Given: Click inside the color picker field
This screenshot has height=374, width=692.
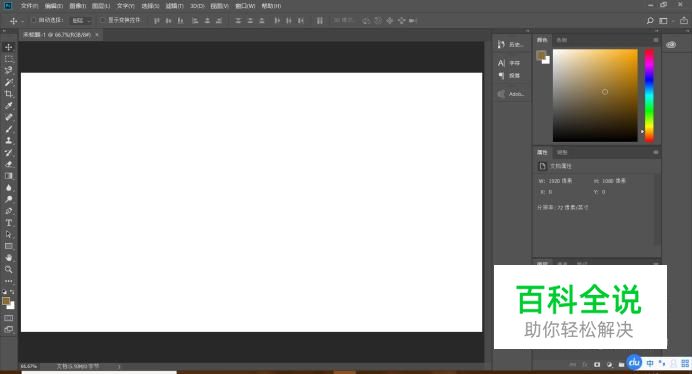Looking at the screenshot, I should [595, 95].
